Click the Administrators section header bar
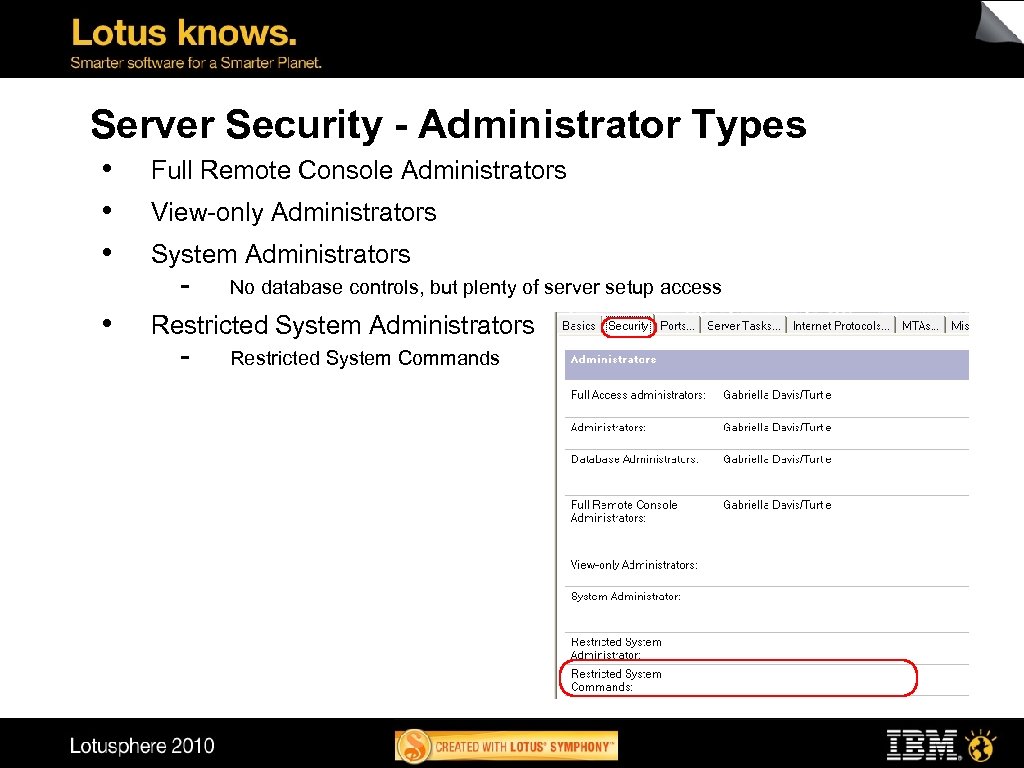The image size is (1024, 768). tap(766, 364)
